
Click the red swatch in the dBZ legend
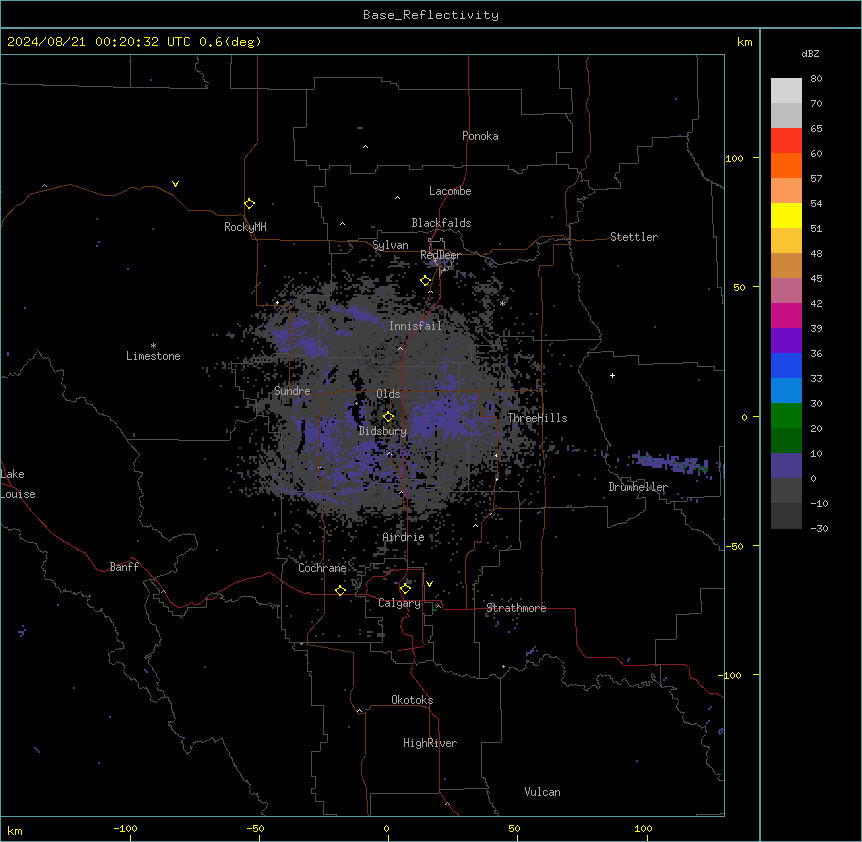click(x=786, y=141)
